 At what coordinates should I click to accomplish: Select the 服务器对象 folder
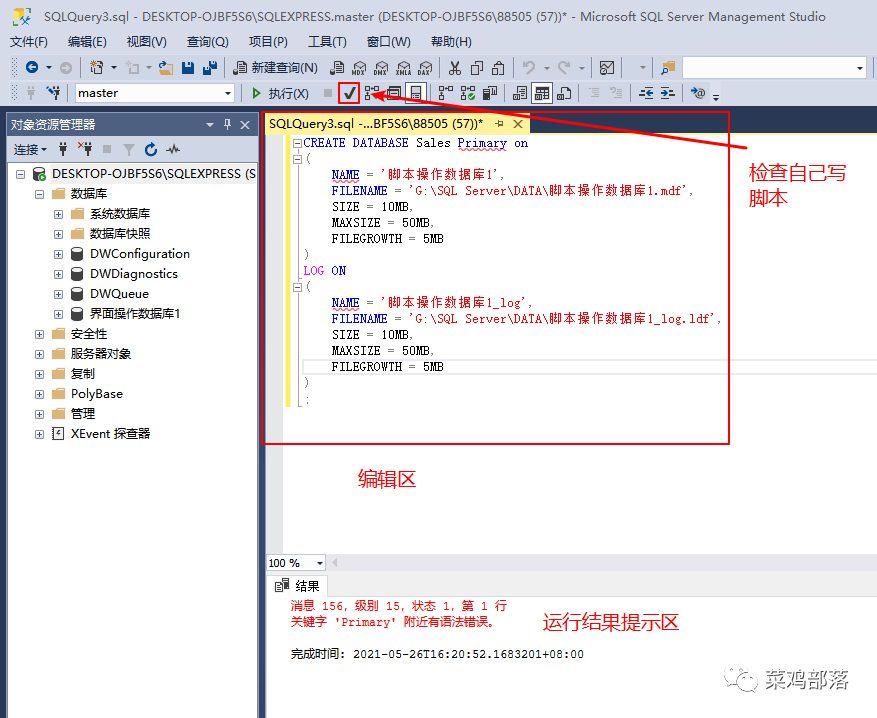pyautogui.click(x=101, y=354)
